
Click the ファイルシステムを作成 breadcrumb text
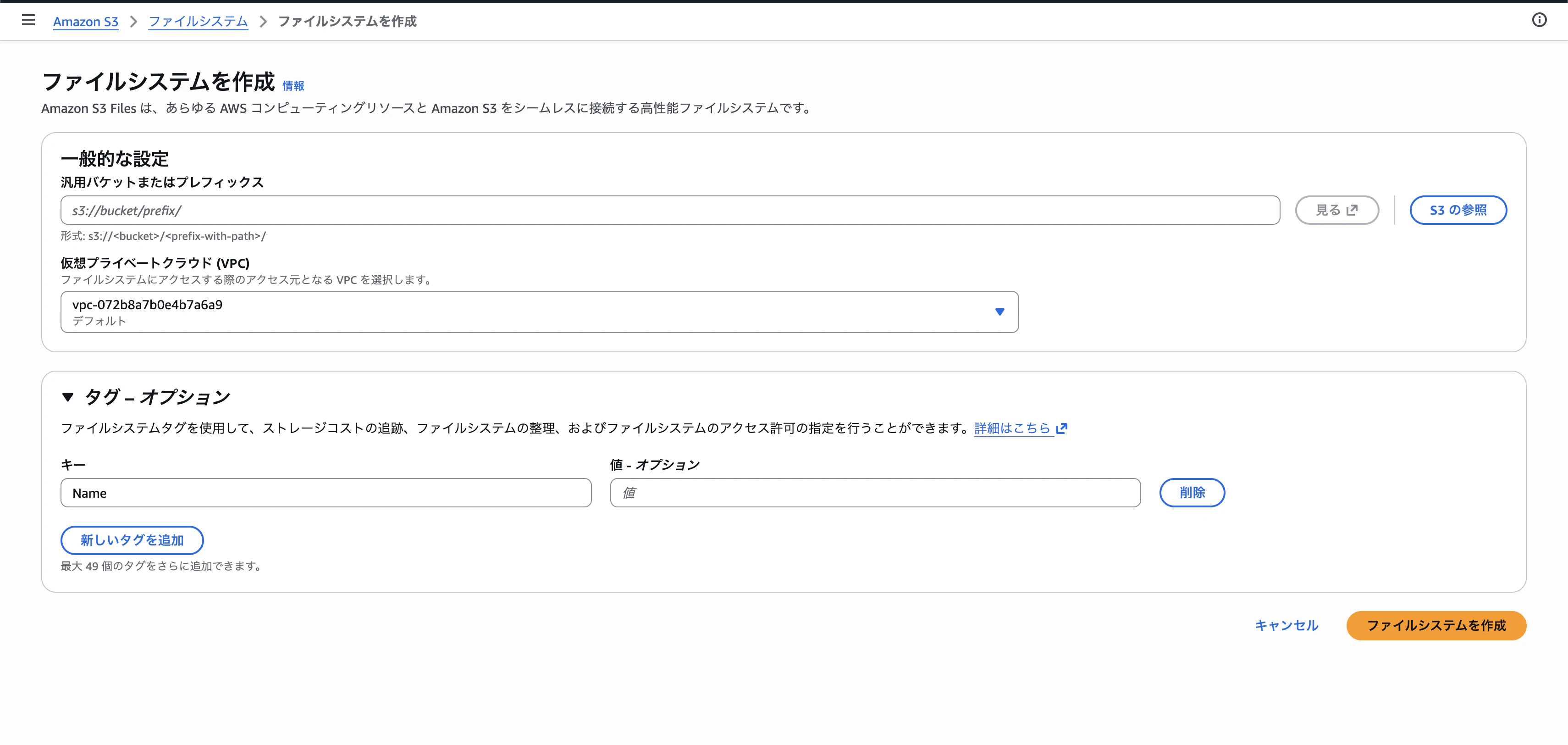tap(348, 21)
